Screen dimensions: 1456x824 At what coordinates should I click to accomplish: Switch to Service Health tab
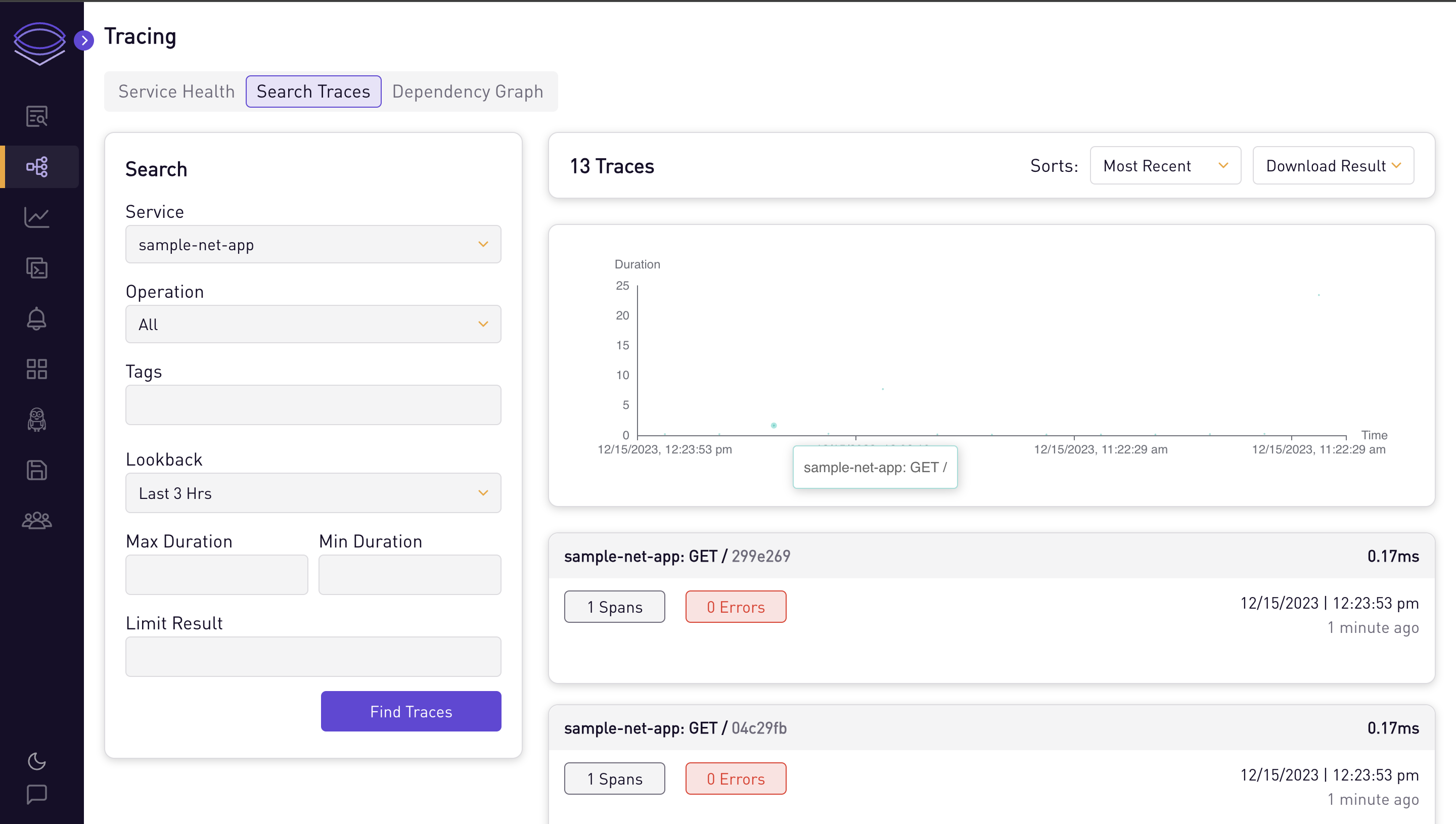176,91
